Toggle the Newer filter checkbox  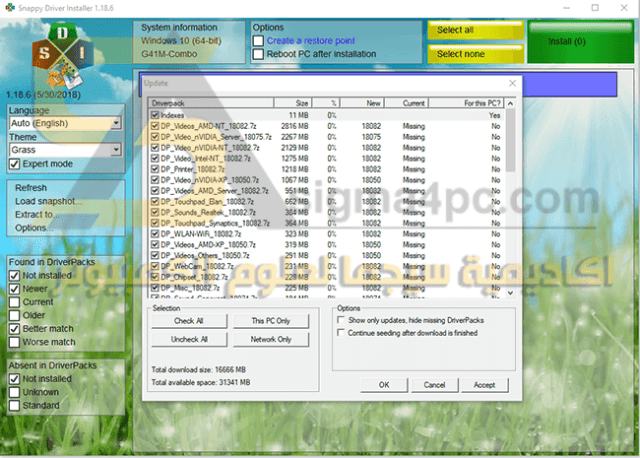tap(14, 289)
